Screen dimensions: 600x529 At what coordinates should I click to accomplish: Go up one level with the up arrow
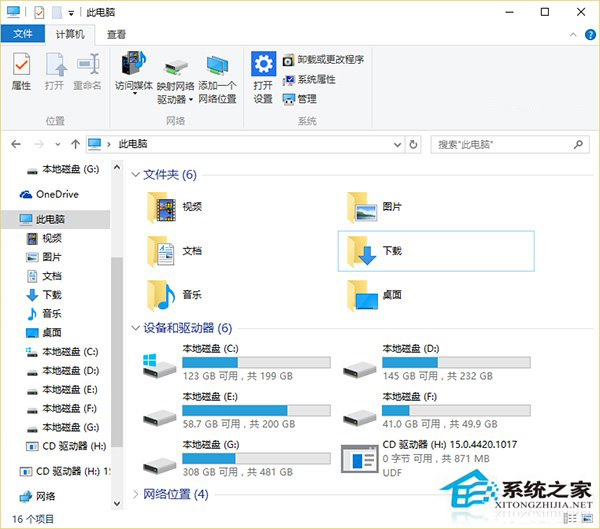[x=75, y=144]
